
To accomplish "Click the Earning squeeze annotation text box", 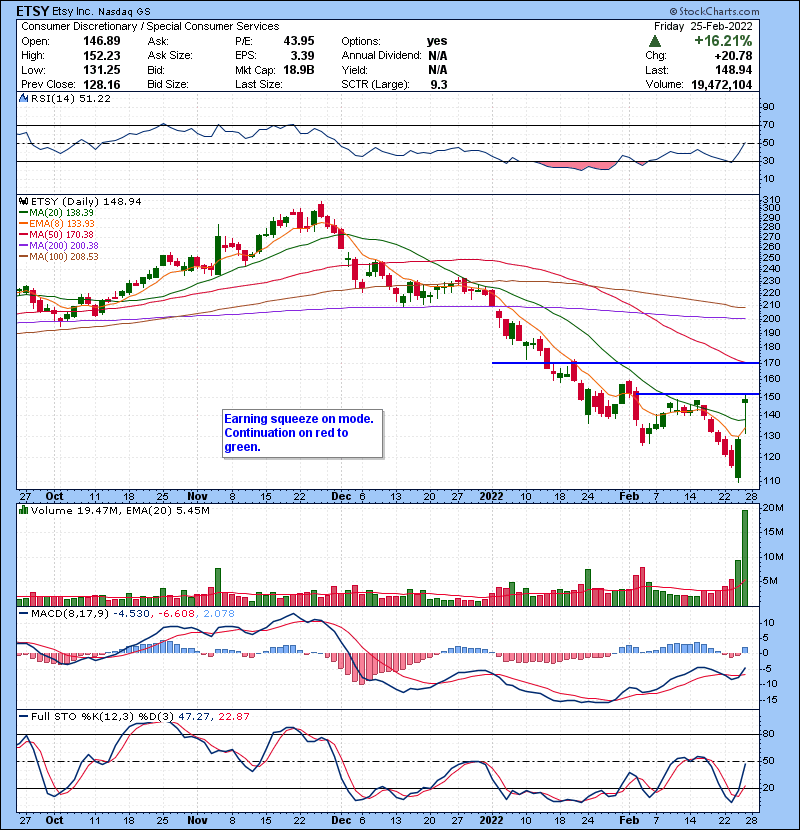I will click(302, 433).
